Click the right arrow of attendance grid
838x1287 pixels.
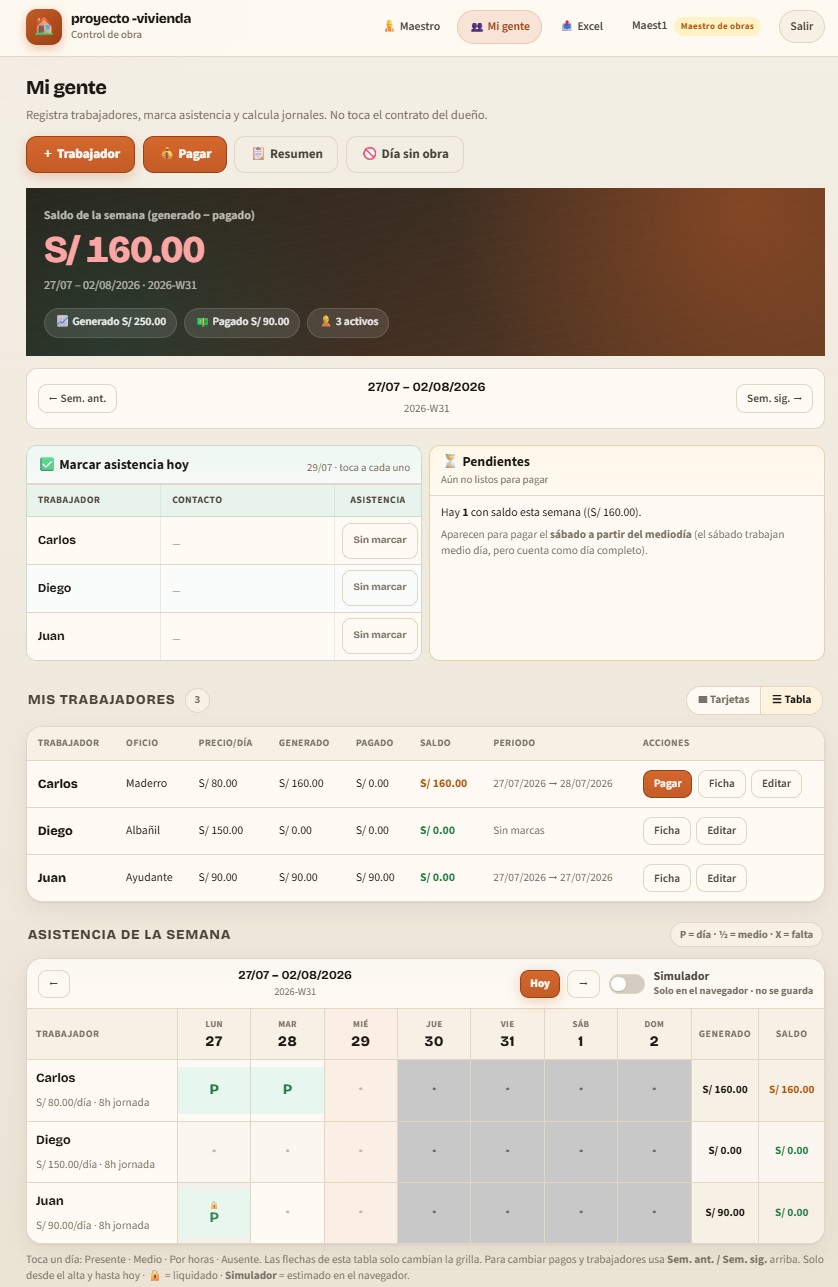583,983
